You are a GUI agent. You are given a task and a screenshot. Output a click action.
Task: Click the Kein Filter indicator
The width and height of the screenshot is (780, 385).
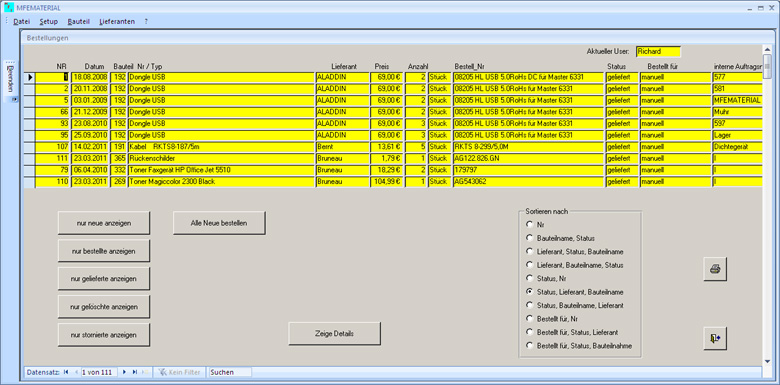click(179, 372)
